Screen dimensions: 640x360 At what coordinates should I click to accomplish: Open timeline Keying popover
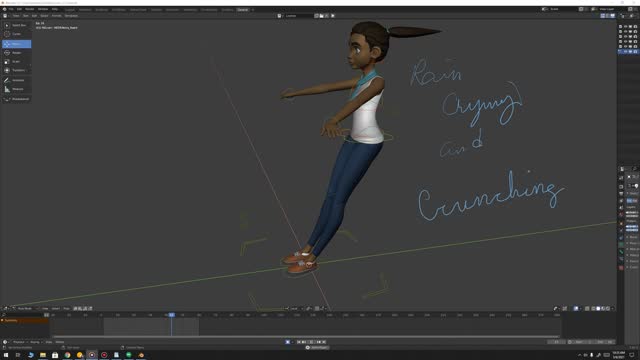point(36,342)
